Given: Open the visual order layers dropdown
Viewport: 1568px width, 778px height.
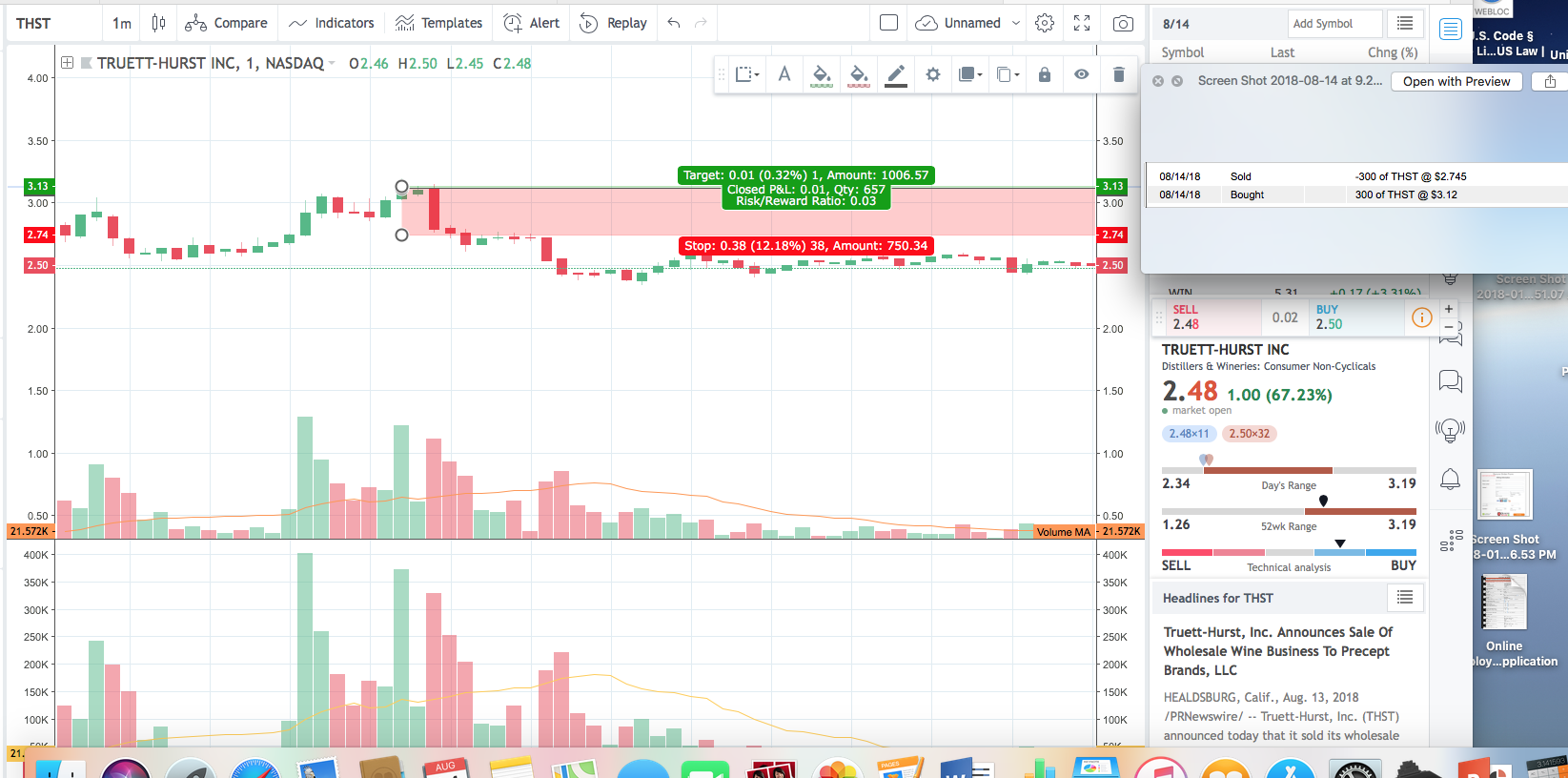Looking at the screenshot, I should tap(969, 74).
